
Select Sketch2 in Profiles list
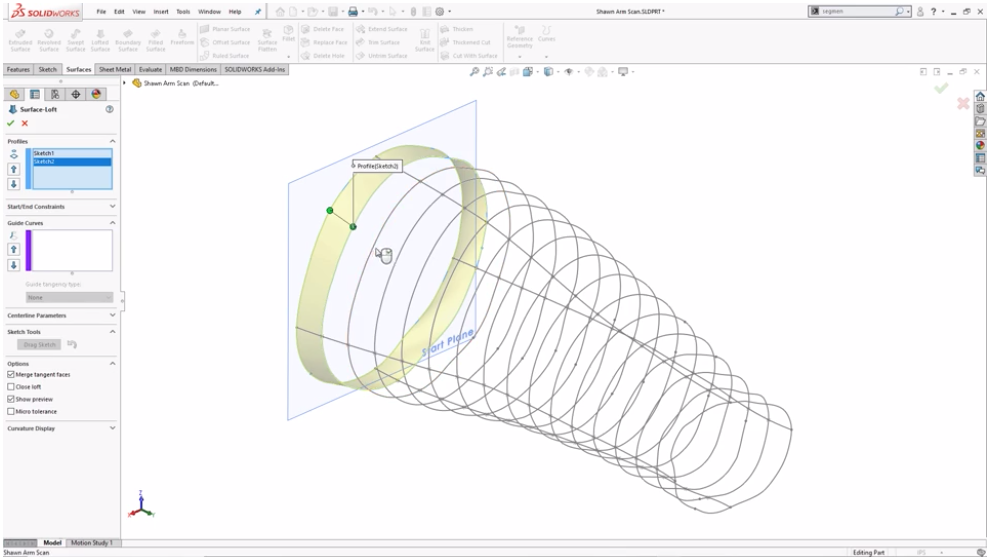coord(72,162)
